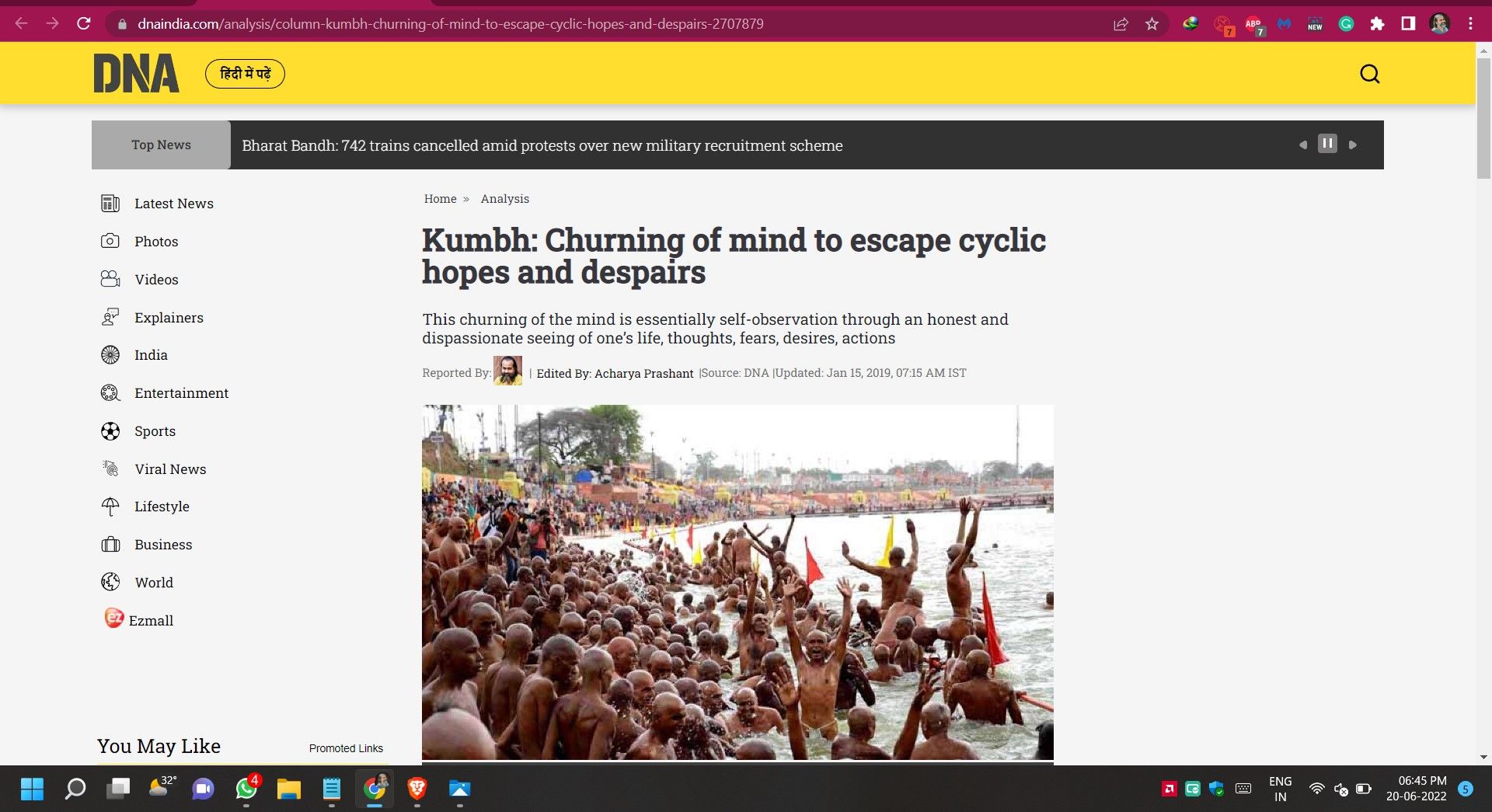Switch to Hindi reading mode

click(x=245, y=74)
